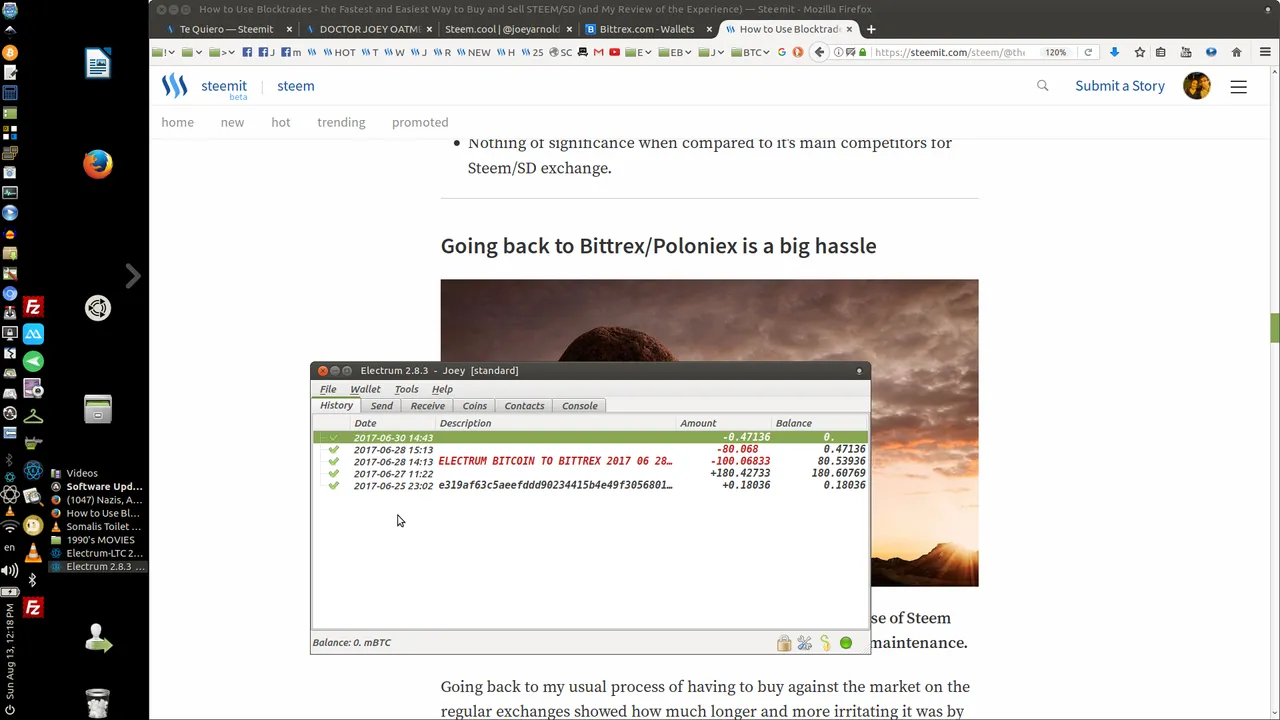
Task: Open Electrum File menu
Action: pyautogui.click(x=328, y=389)
